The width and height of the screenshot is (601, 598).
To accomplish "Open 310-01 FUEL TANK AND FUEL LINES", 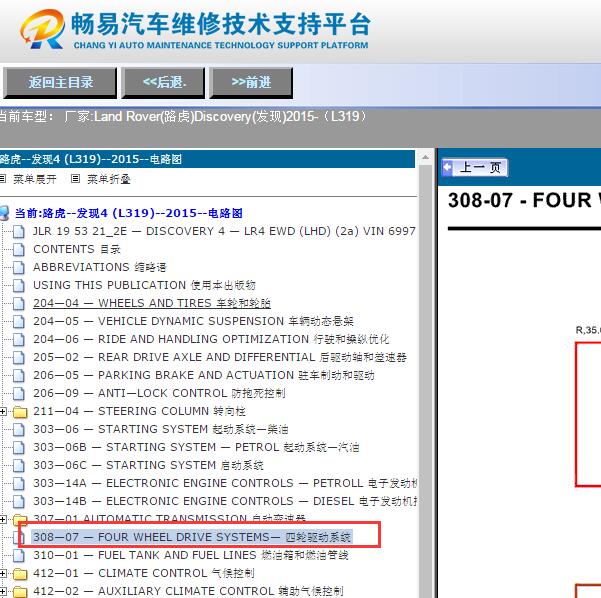I will (191, 555).
